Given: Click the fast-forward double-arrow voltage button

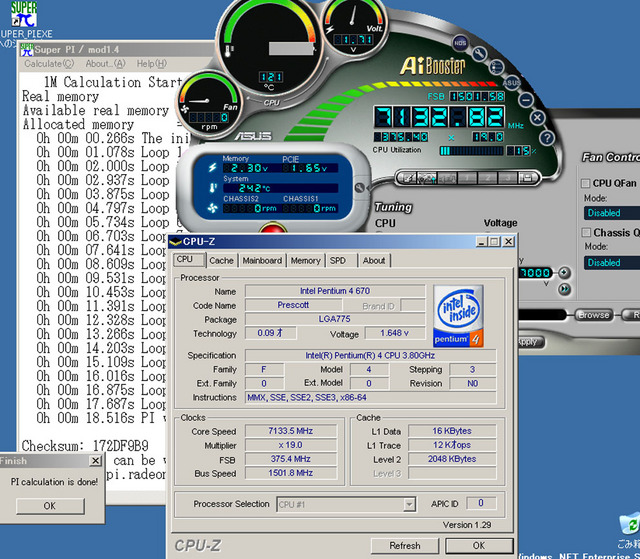Looking at the screenshot, I should 564,289.
